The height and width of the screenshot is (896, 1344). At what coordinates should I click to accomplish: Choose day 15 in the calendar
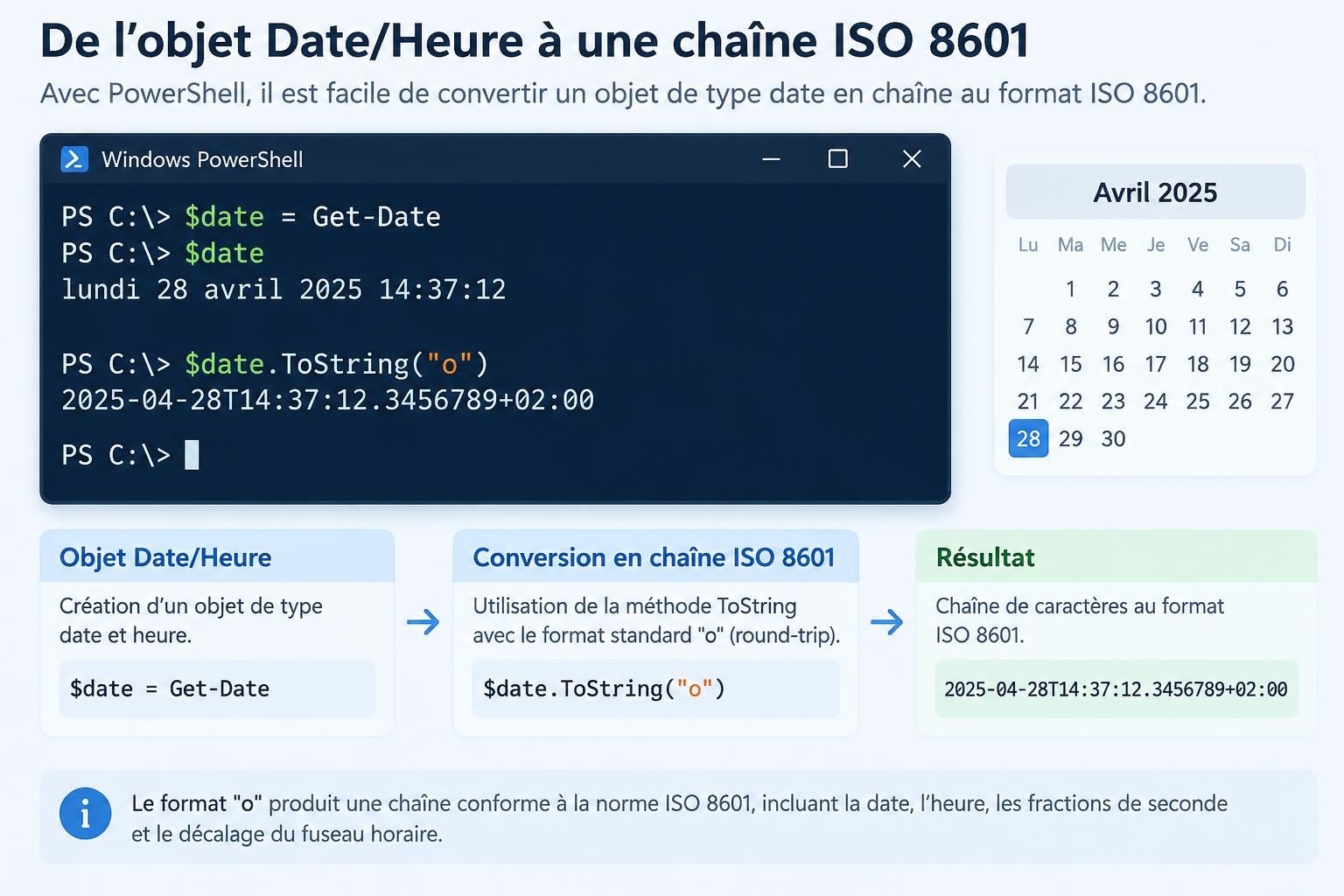[x=1070, y=364]
